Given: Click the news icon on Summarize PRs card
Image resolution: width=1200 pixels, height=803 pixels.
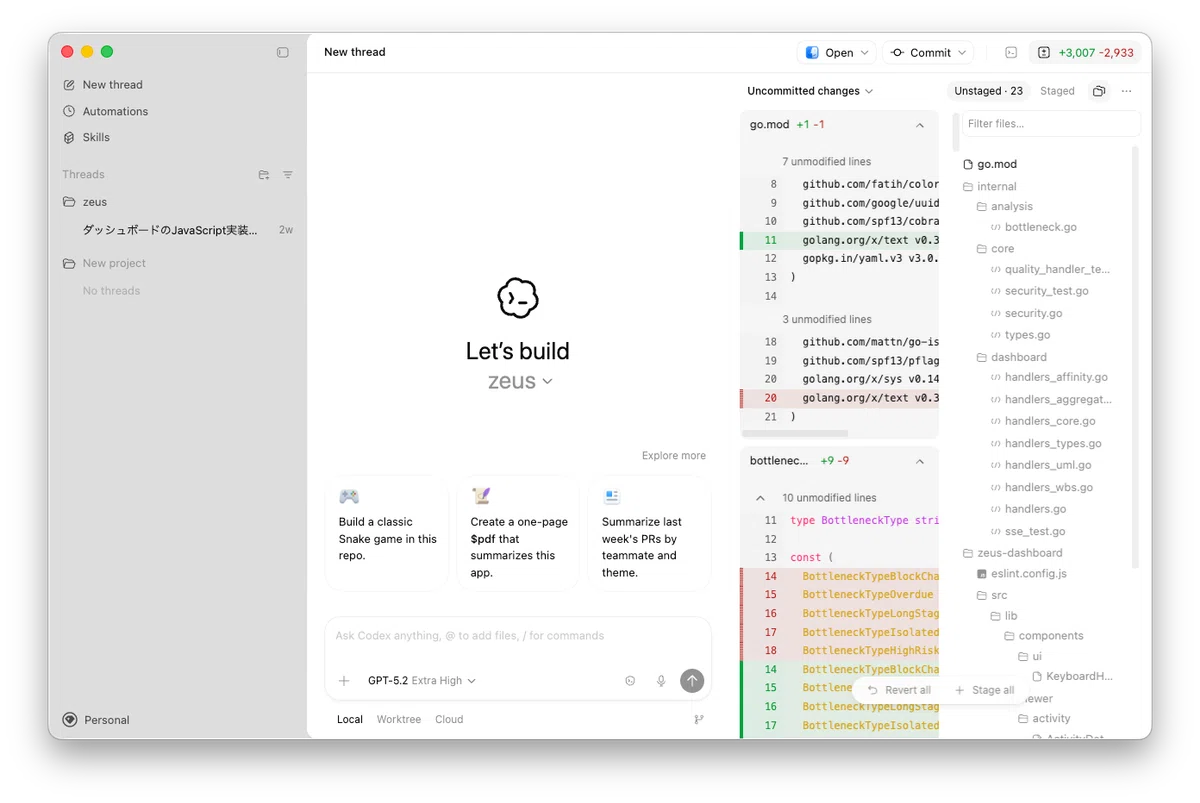Looking at the screenshot, I should [x=612, y=496].
